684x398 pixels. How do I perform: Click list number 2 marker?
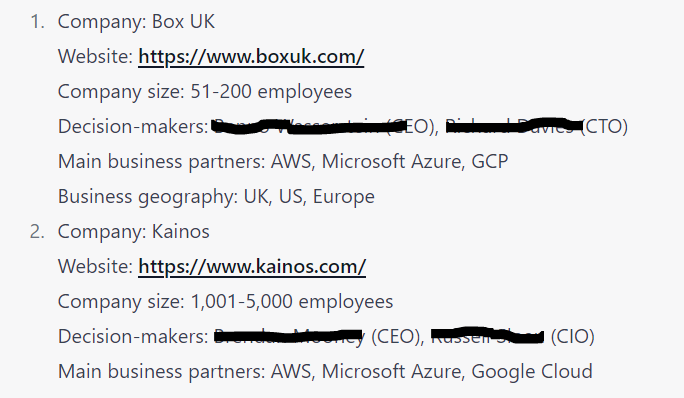click(x=38, y=231)
